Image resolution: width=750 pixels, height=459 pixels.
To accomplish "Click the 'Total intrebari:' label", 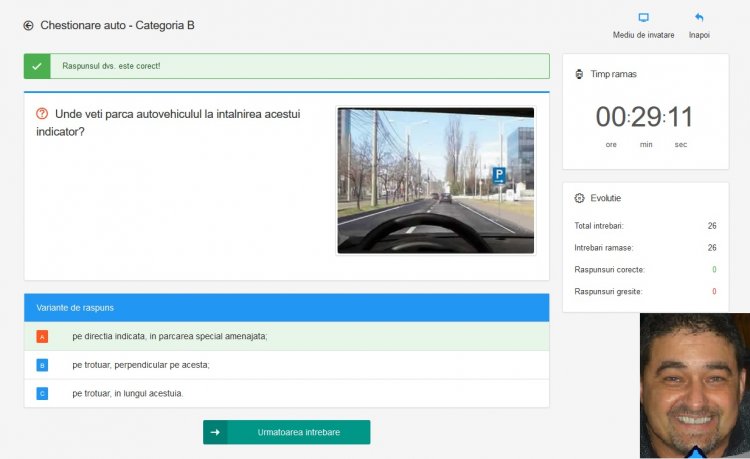I will pyautogui.click(x=599, y=226).
